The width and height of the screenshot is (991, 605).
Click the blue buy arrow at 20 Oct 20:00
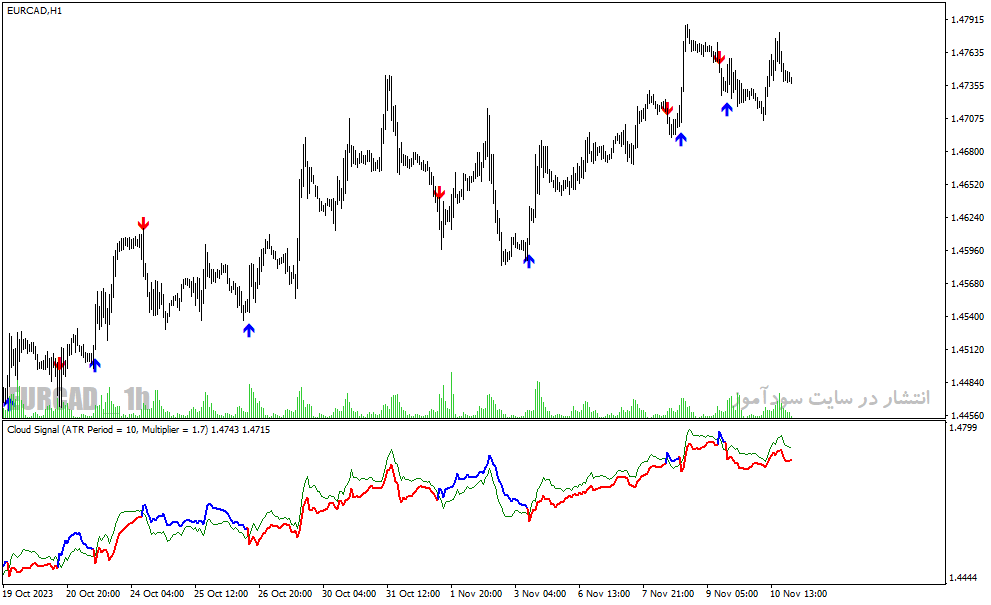(x=95, y=364)
